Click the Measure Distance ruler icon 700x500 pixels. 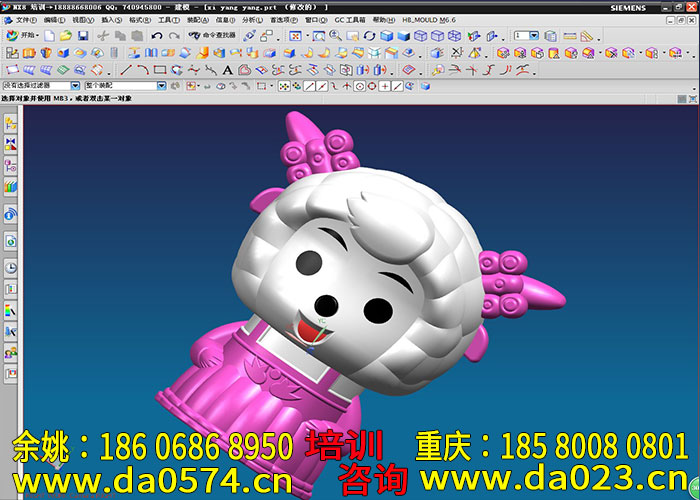pyautogui.click(x=570, y=36)
